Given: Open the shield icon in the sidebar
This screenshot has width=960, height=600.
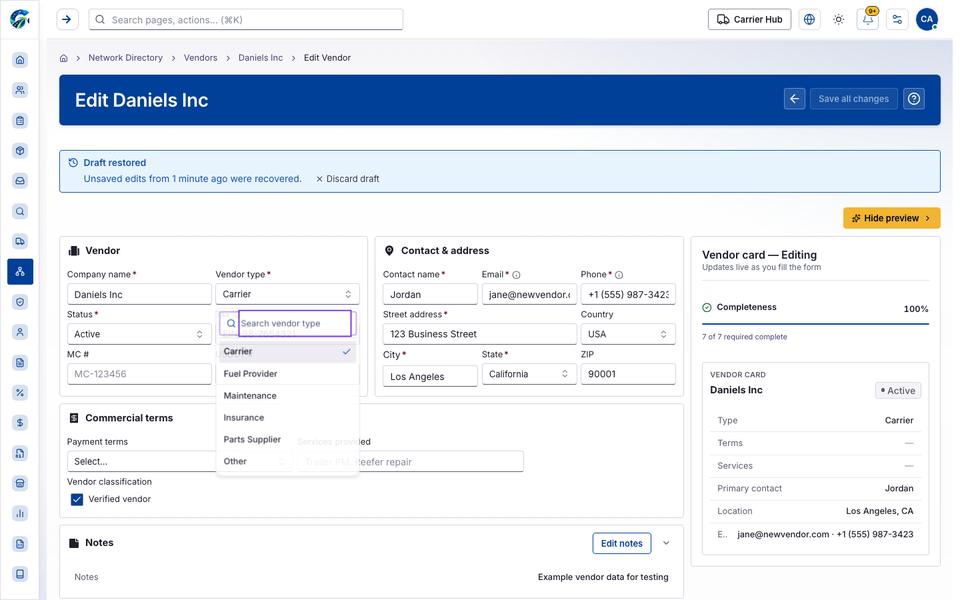Looking at the screenshot, I should [20, 302].
